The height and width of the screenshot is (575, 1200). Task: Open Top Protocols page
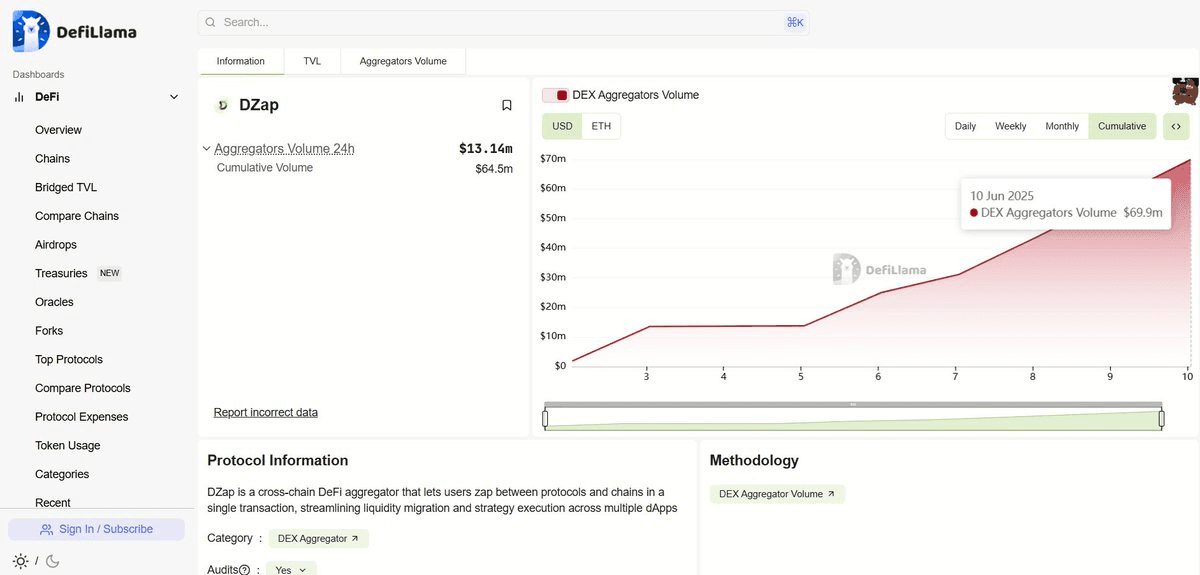pyautogui.click(x=69, y=359)
